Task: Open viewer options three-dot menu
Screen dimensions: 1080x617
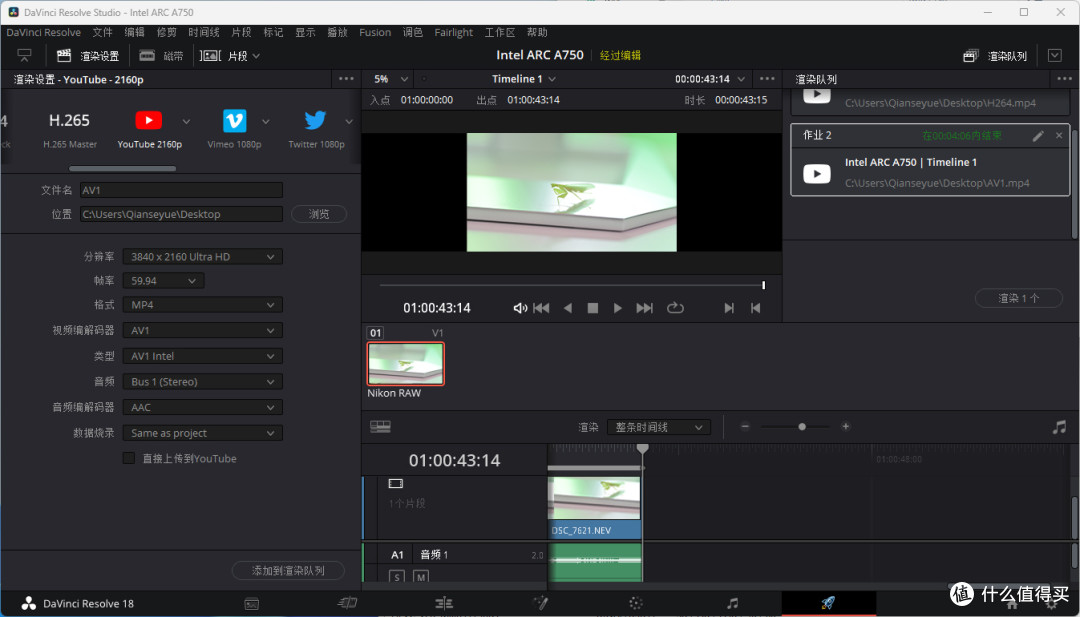Action: click(x=767, y=79)
